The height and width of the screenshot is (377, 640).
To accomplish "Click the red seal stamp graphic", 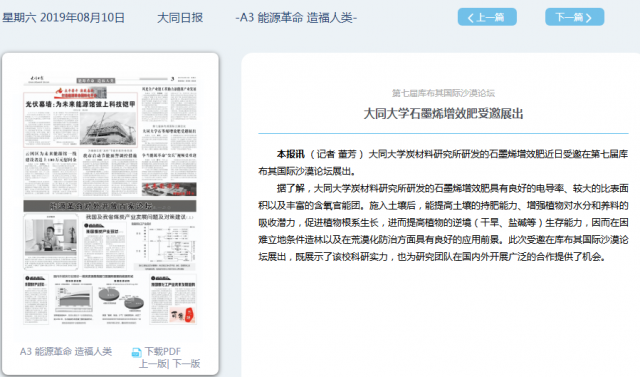I will click(x=189, y=315).
